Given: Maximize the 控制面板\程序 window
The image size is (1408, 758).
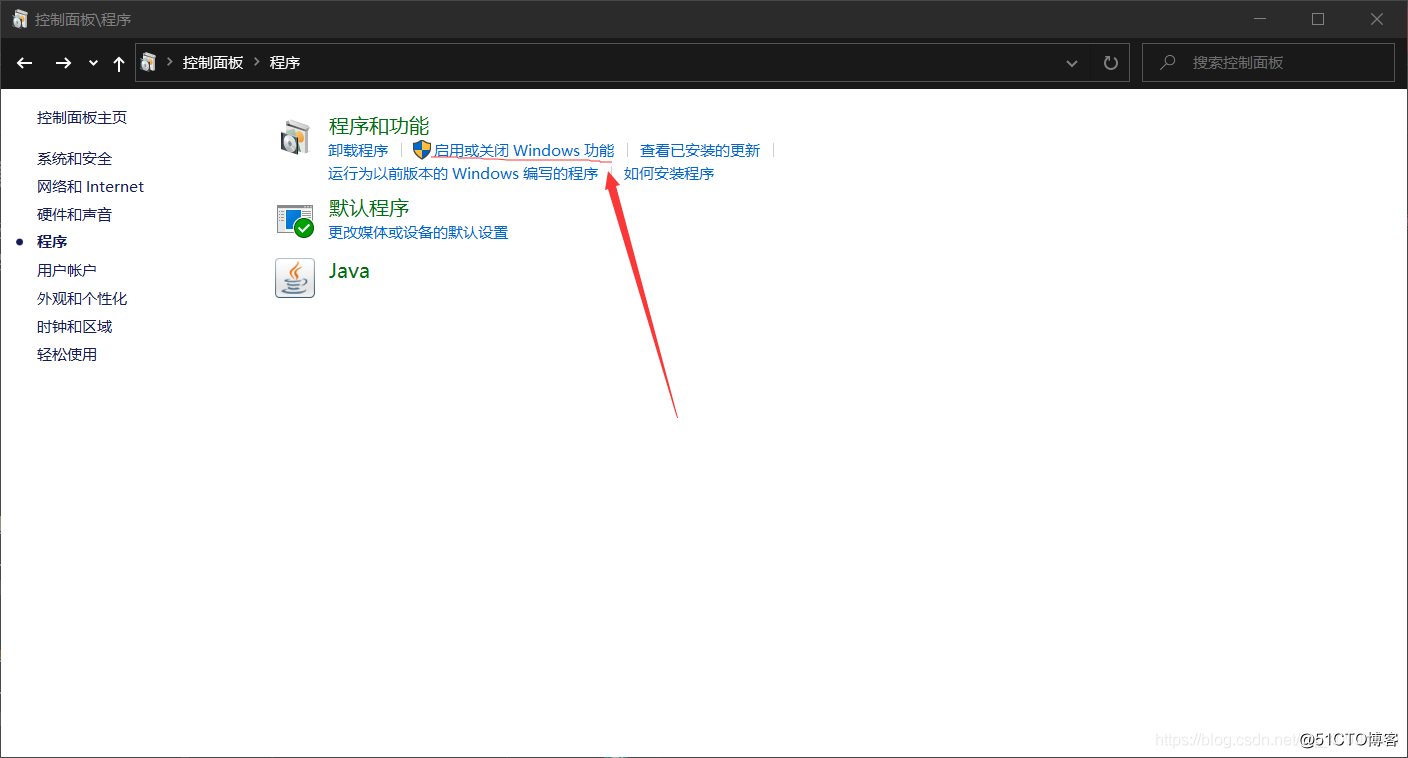Looking at the screenshot, I should 1318,19.
